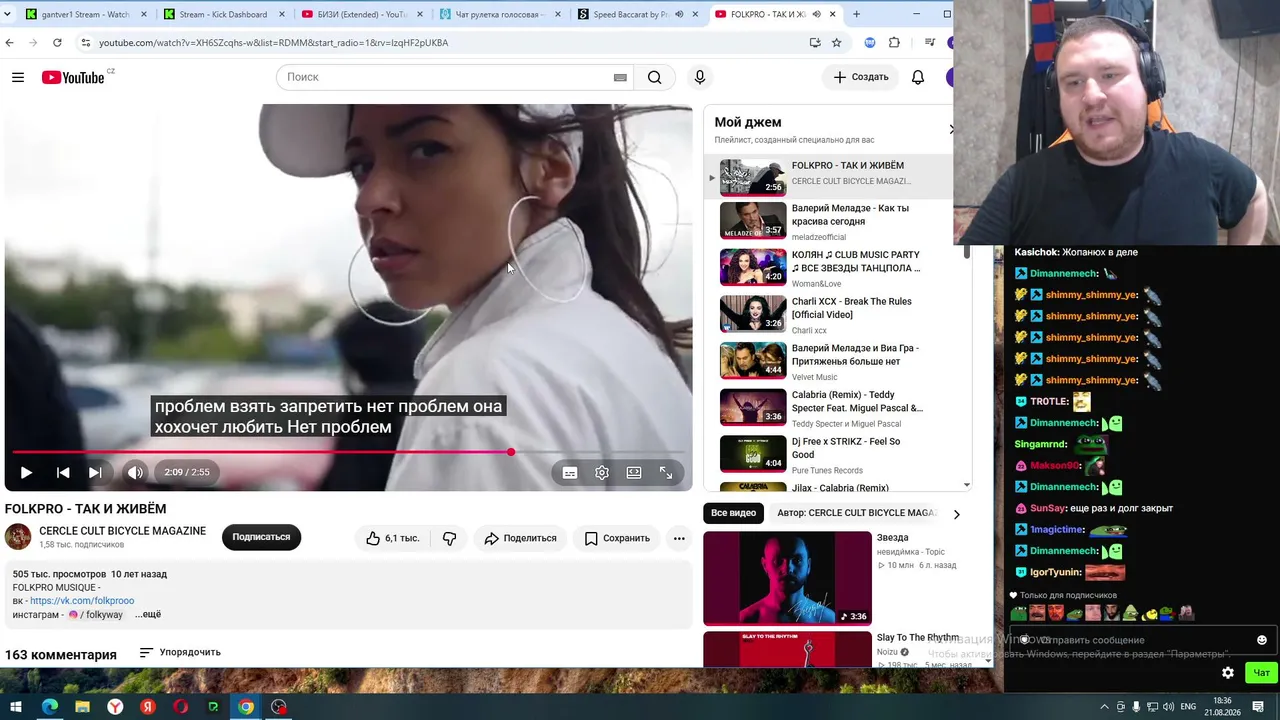Open the browser extensions puzzle menu
The height and width of the screenshot is (720, 1280).
coord(894,43)
